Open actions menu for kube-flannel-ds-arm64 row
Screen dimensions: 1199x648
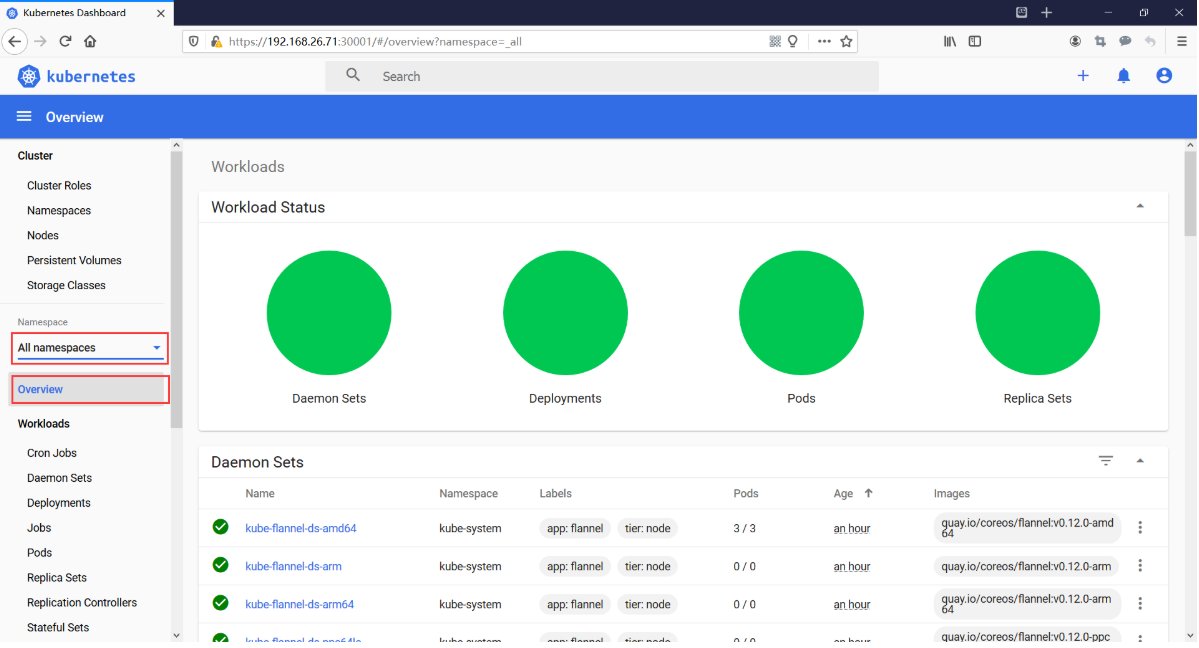coord(1140,603)
